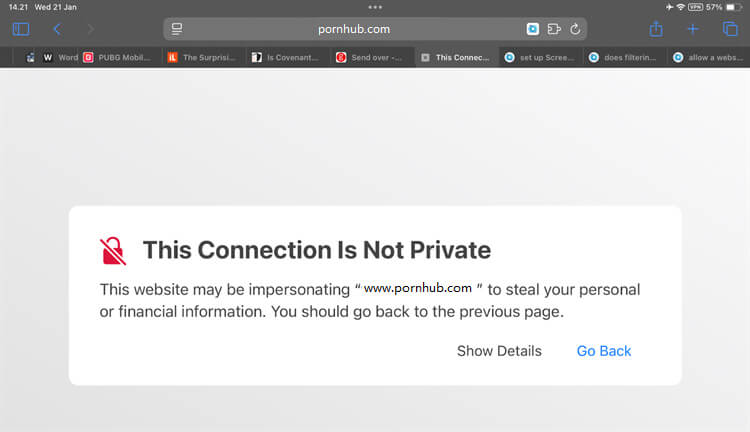Image resolution: width=750 pixels, height=432 pixels.
Task: Show the tab overview grid
Action: point(729,29)
